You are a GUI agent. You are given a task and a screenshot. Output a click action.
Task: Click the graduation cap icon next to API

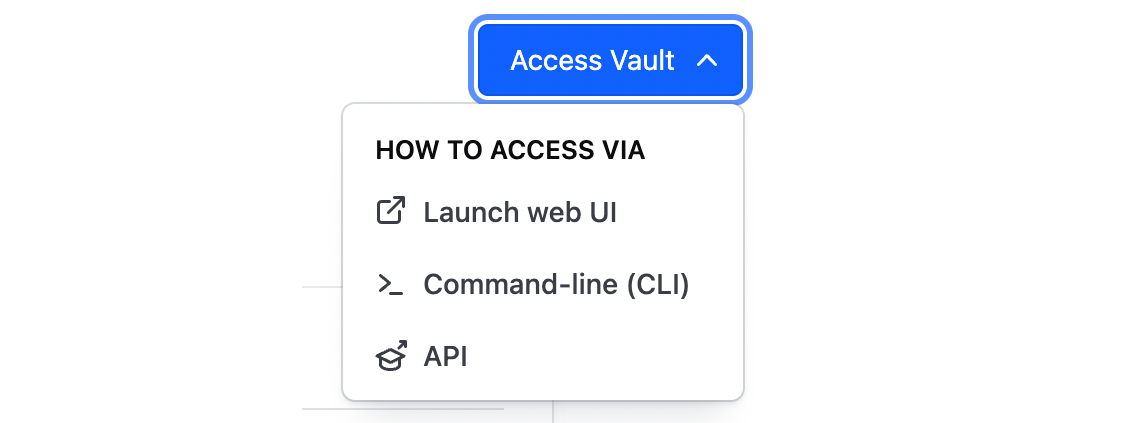[391, 357]
